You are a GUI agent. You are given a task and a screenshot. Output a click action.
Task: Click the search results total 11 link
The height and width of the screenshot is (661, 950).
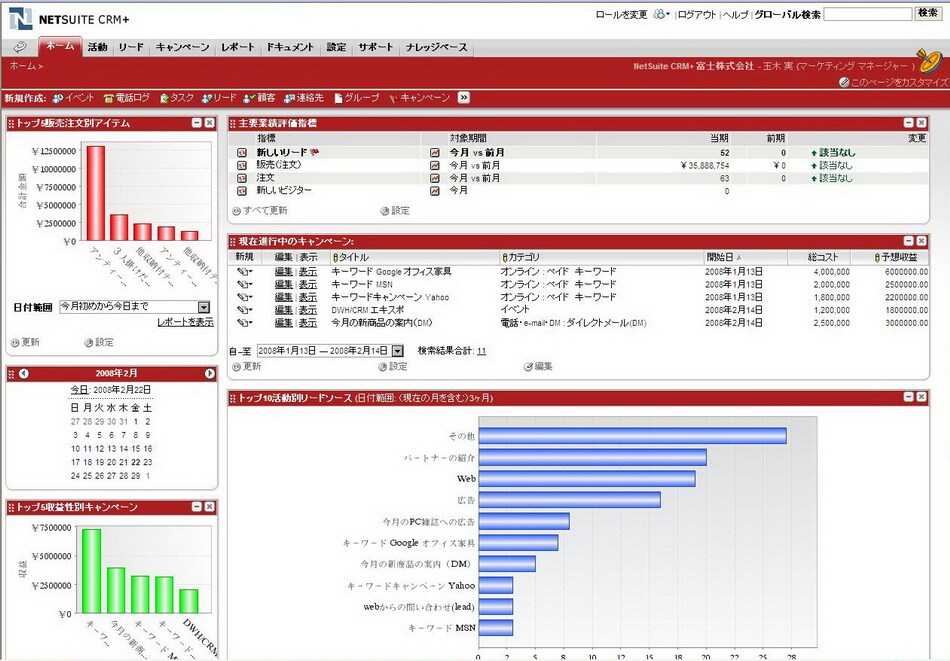[x=481, y=351]
